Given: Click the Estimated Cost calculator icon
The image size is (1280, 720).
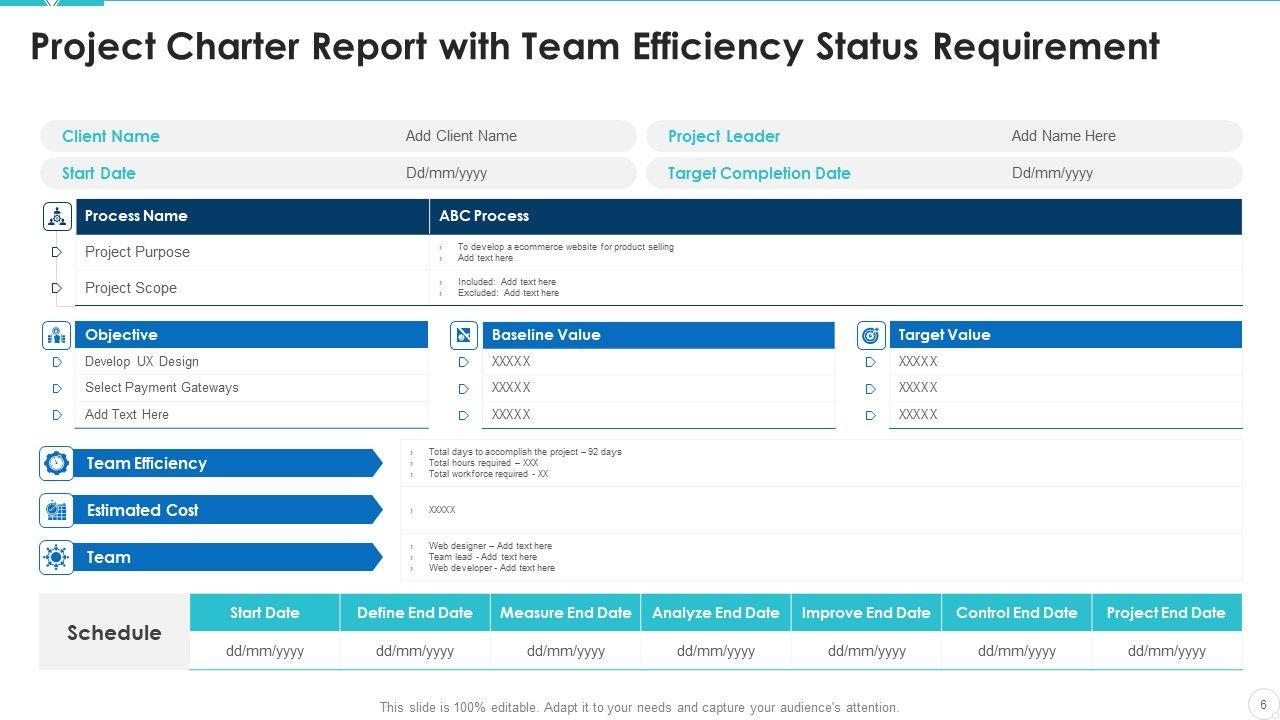Looking at the screenshot, I should [57, 510].
